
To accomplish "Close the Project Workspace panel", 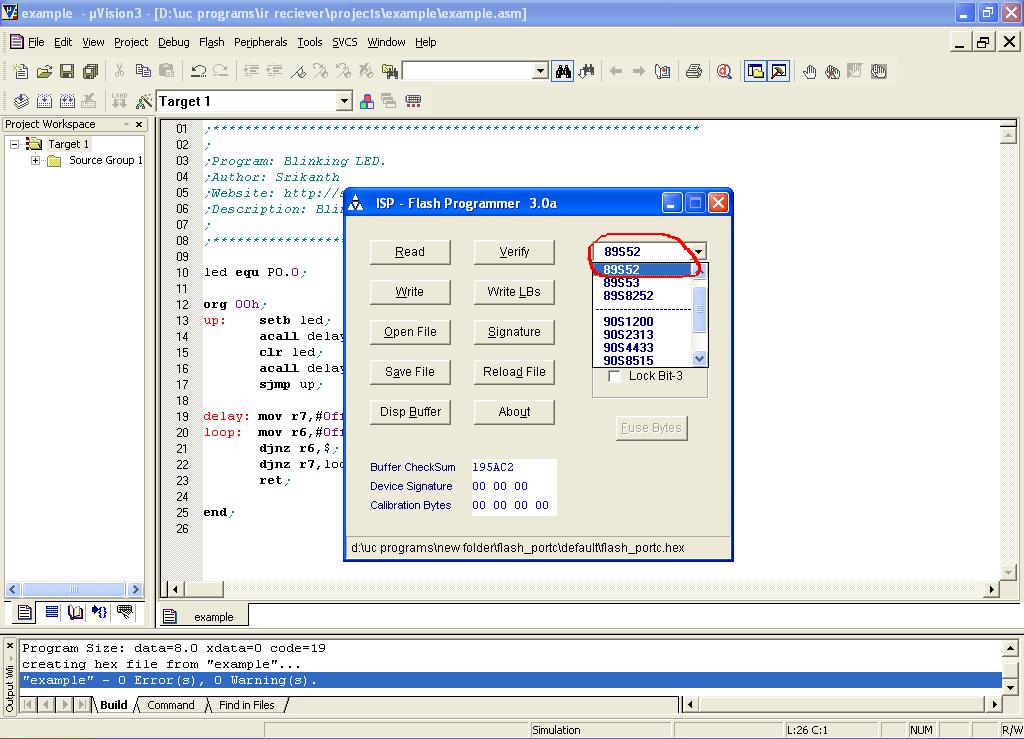I will pos(138,124).
